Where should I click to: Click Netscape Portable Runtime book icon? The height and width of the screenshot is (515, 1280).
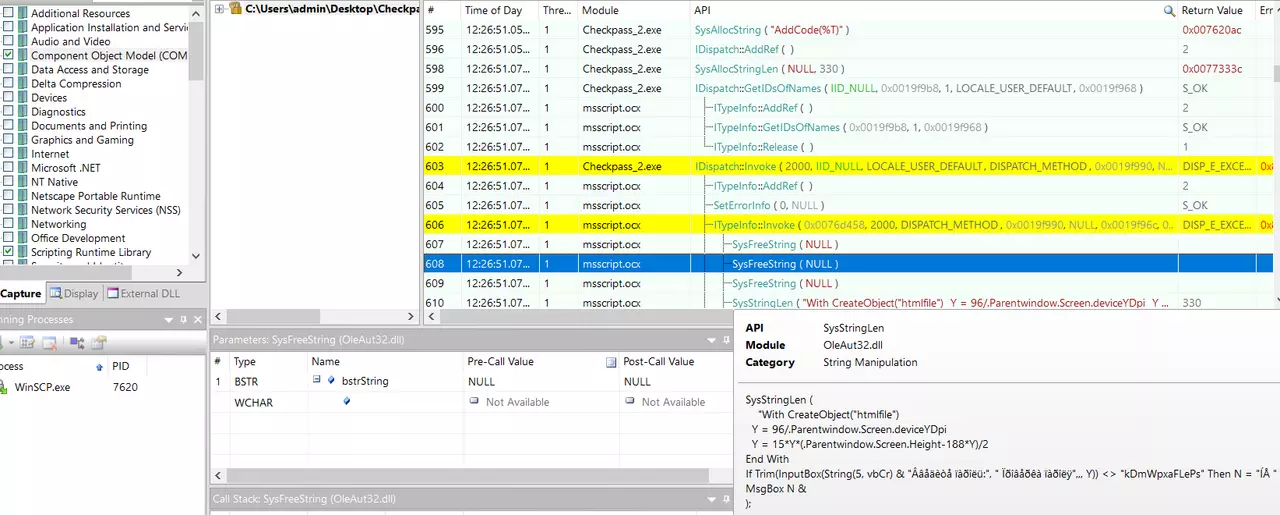tap(22, 196)
